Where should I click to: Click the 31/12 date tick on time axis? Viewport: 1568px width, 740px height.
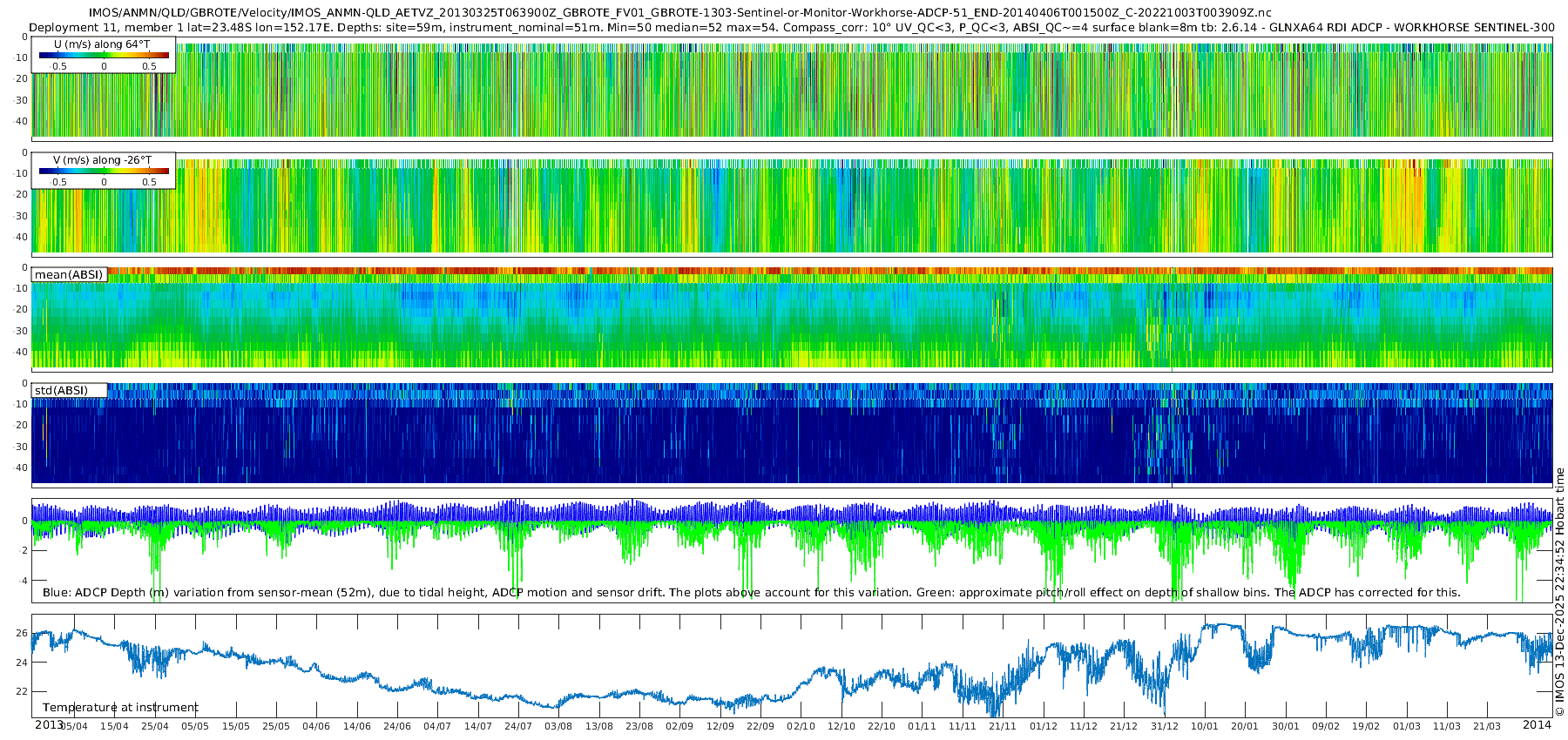coord(1165,726)
